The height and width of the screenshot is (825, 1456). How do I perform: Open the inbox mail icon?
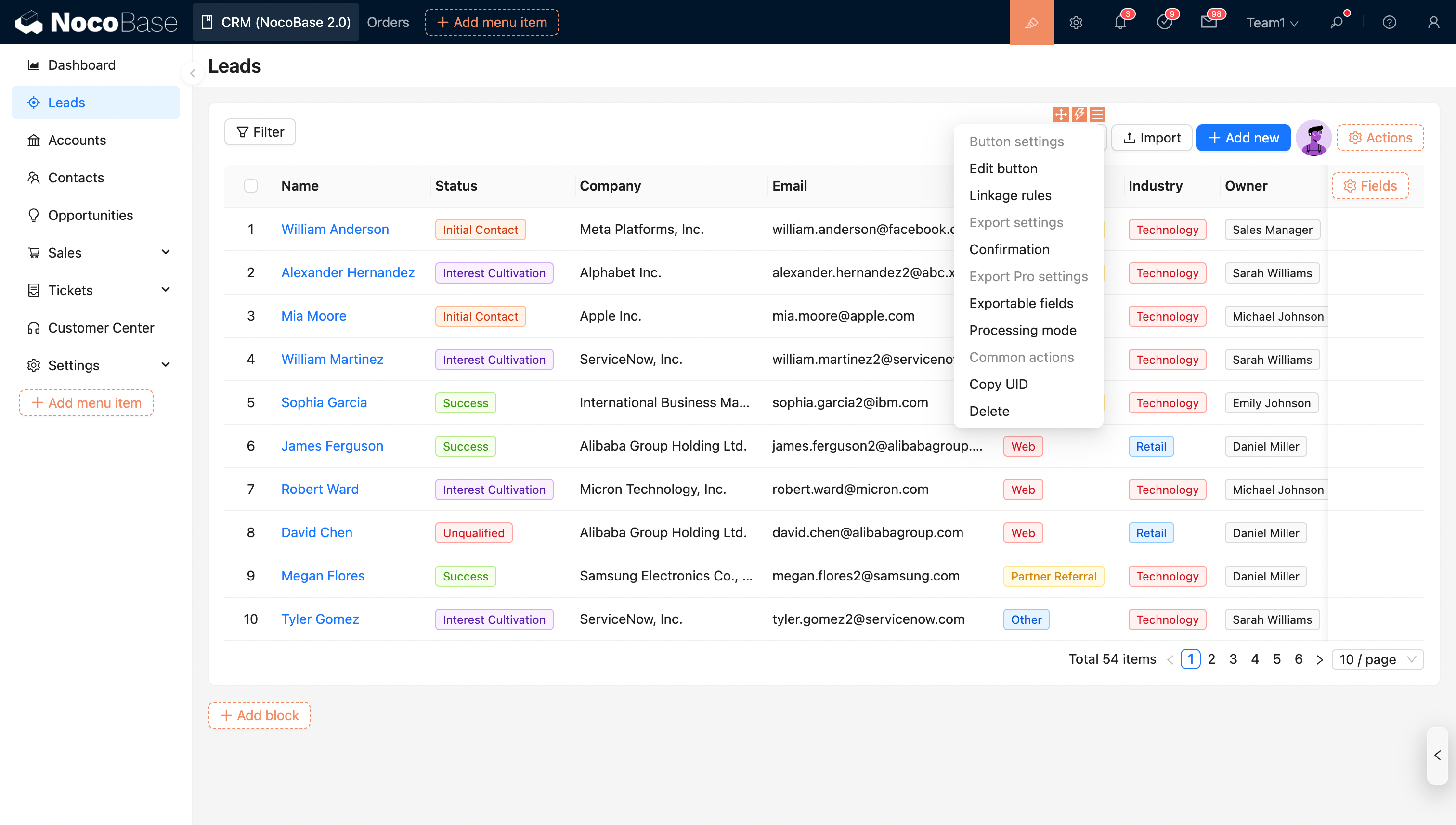tap(1209, 22)
